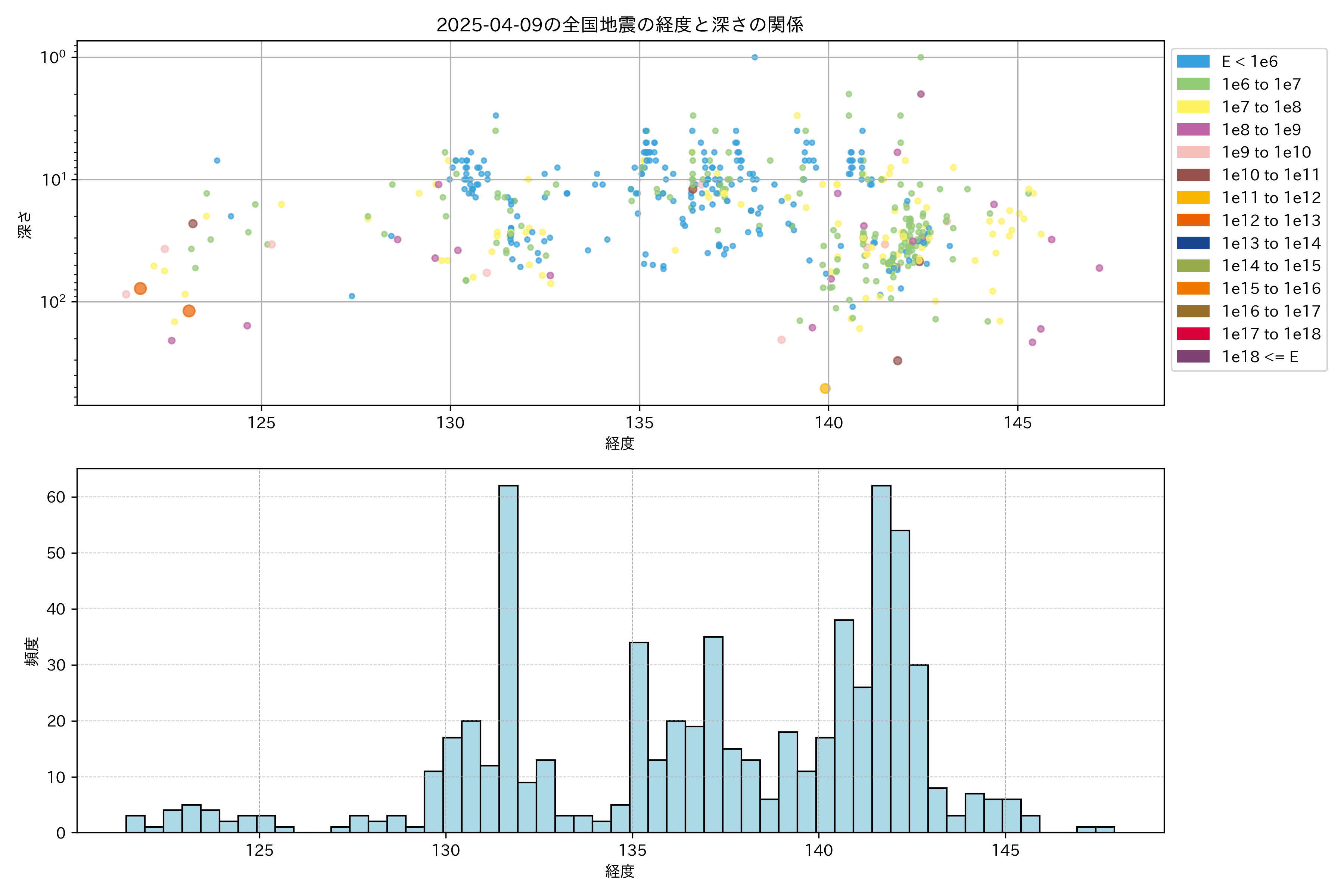Image resolution: width=1344 pixels, height=896 pixels.
Task: Click the chart title with the date 2025-04-09
Action: (620, 25)
